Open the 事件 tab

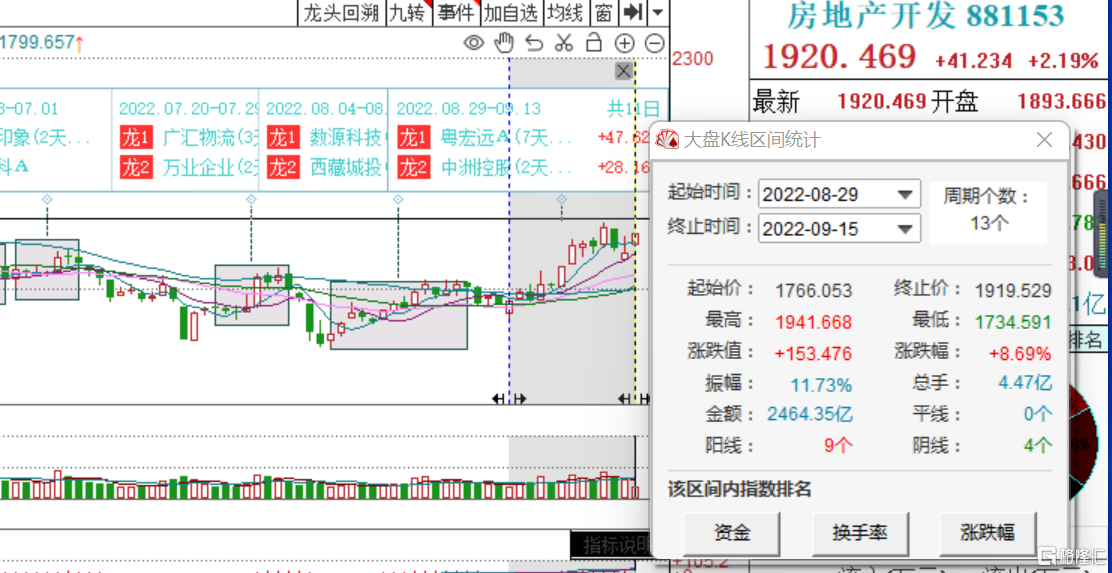(456, 12)
